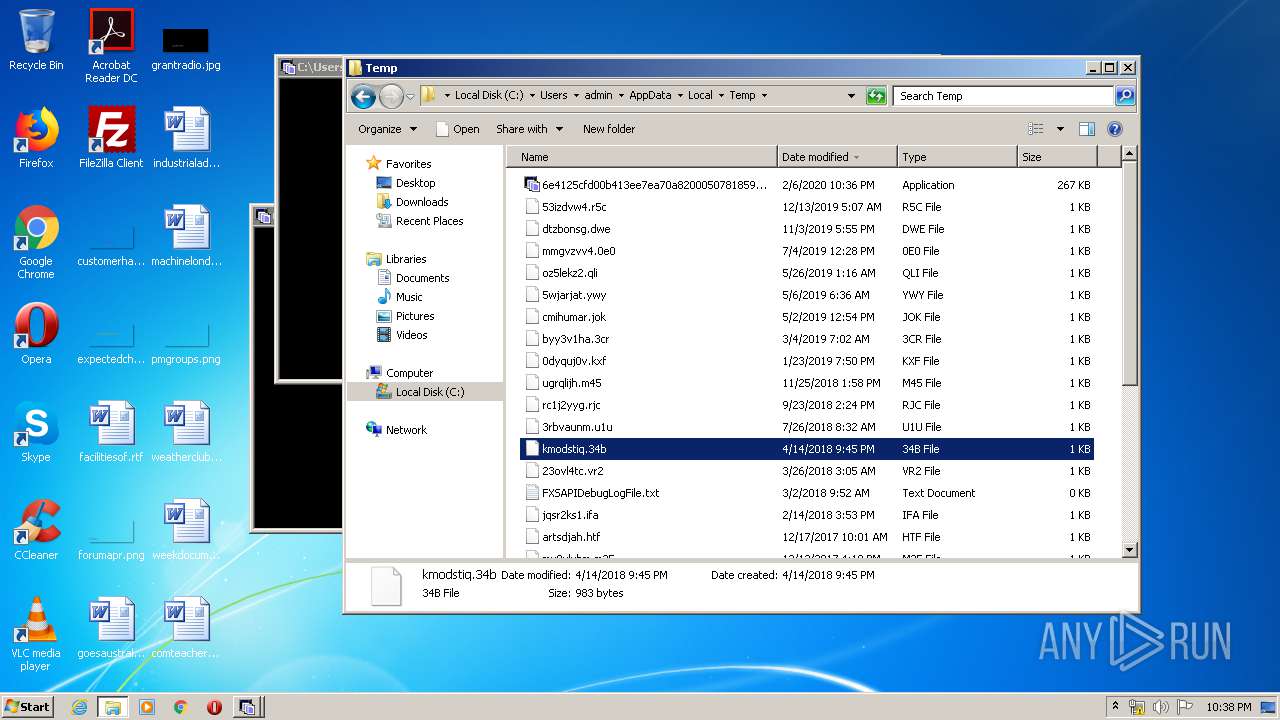Select Recent Places in navigation pane

coord(429,221)
